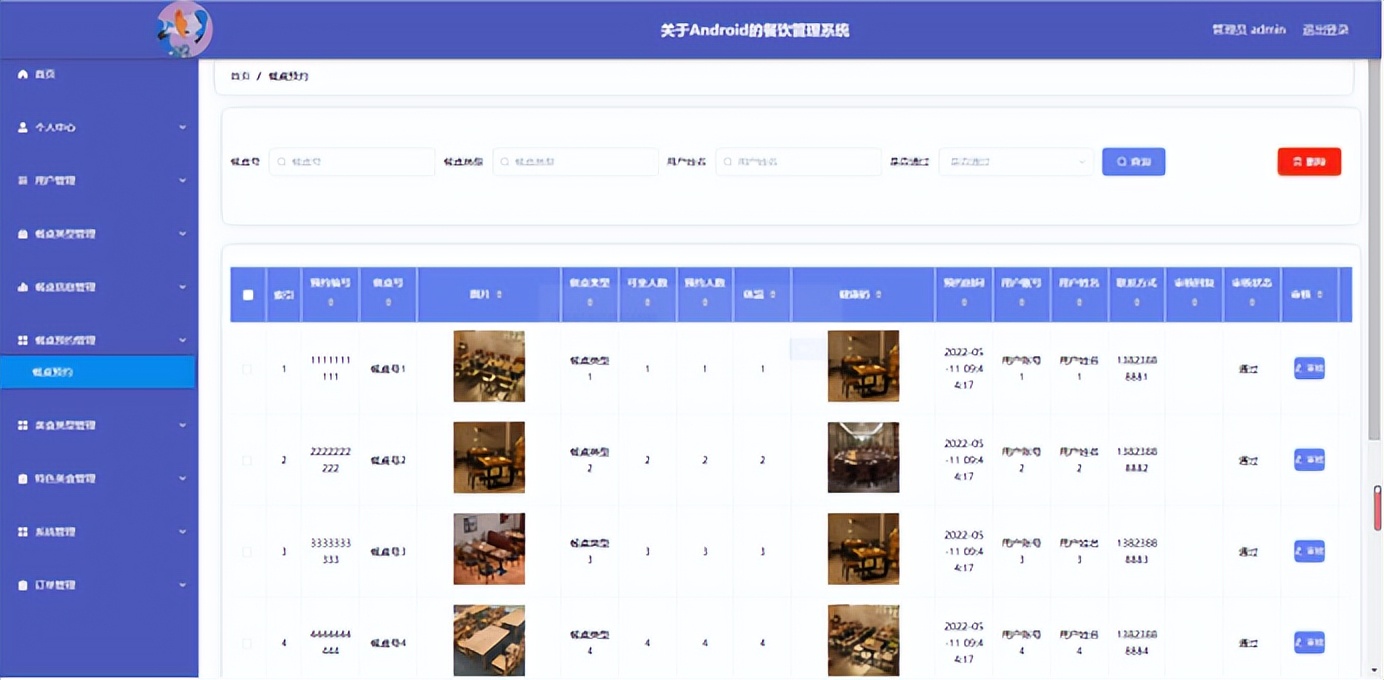Click the 订单管理 order management sidebar icon
The width and height of the screenshot is (1384, 680).
click(24, 584)
